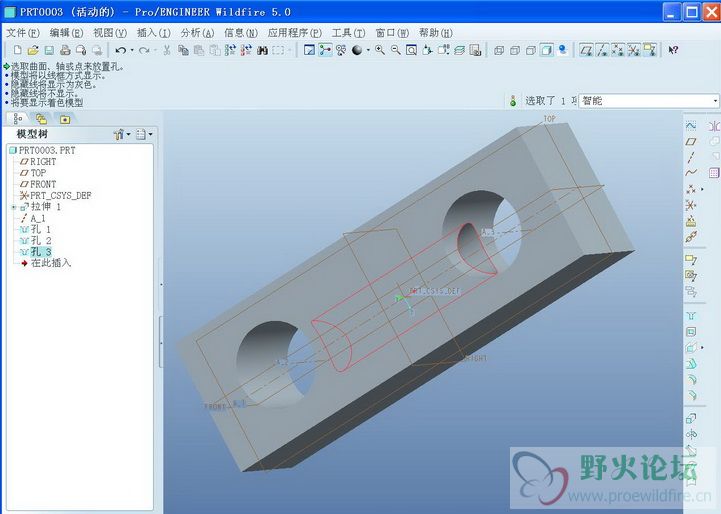Select the Hole tool in the right toolbar
This screenshot has height=514, width=721.
coord(691,316)
